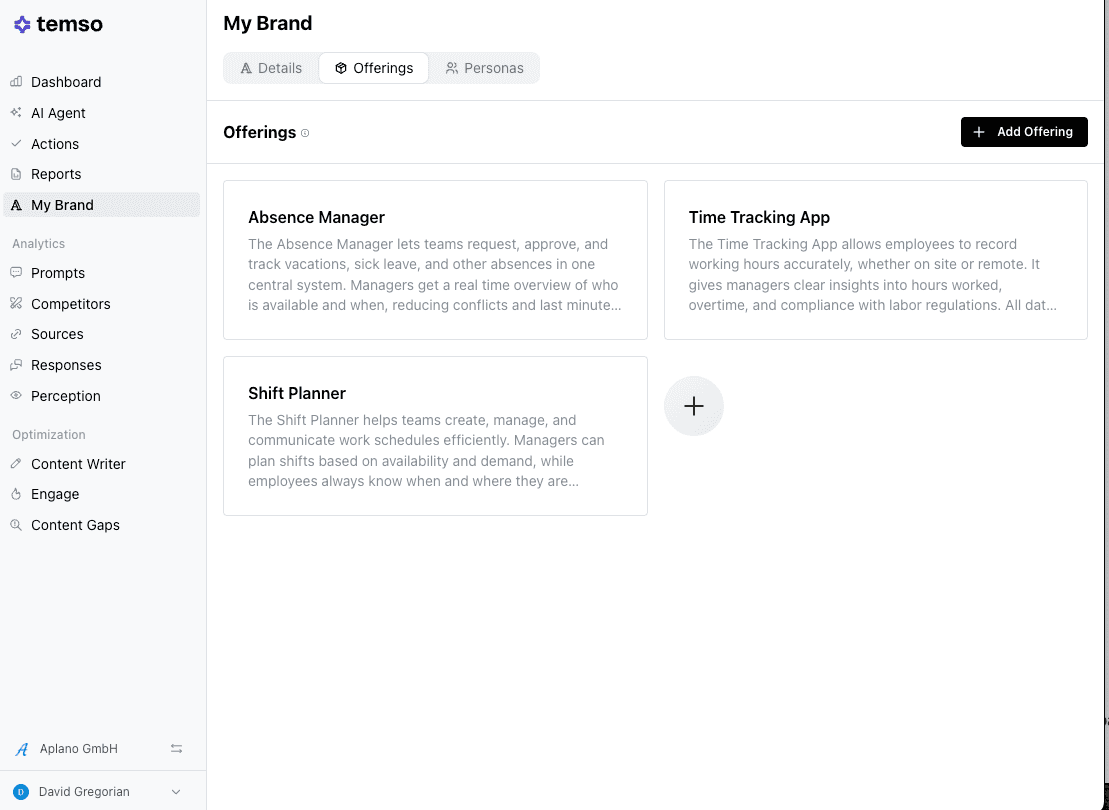
Task: Open the AI Agent sparkle icon
Action: point(16,113)
